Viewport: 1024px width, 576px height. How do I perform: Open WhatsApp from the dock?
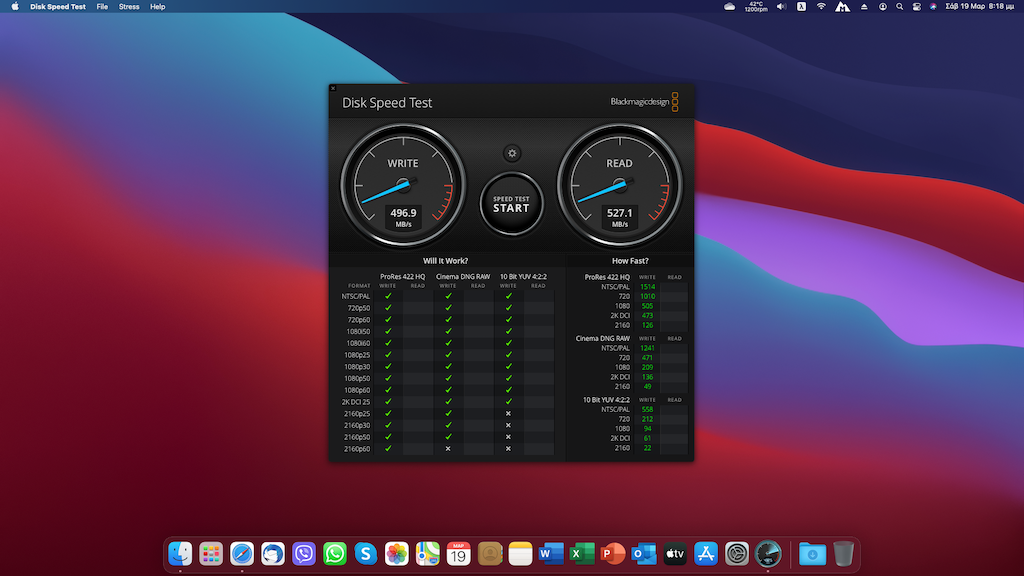tap(334, 554)
